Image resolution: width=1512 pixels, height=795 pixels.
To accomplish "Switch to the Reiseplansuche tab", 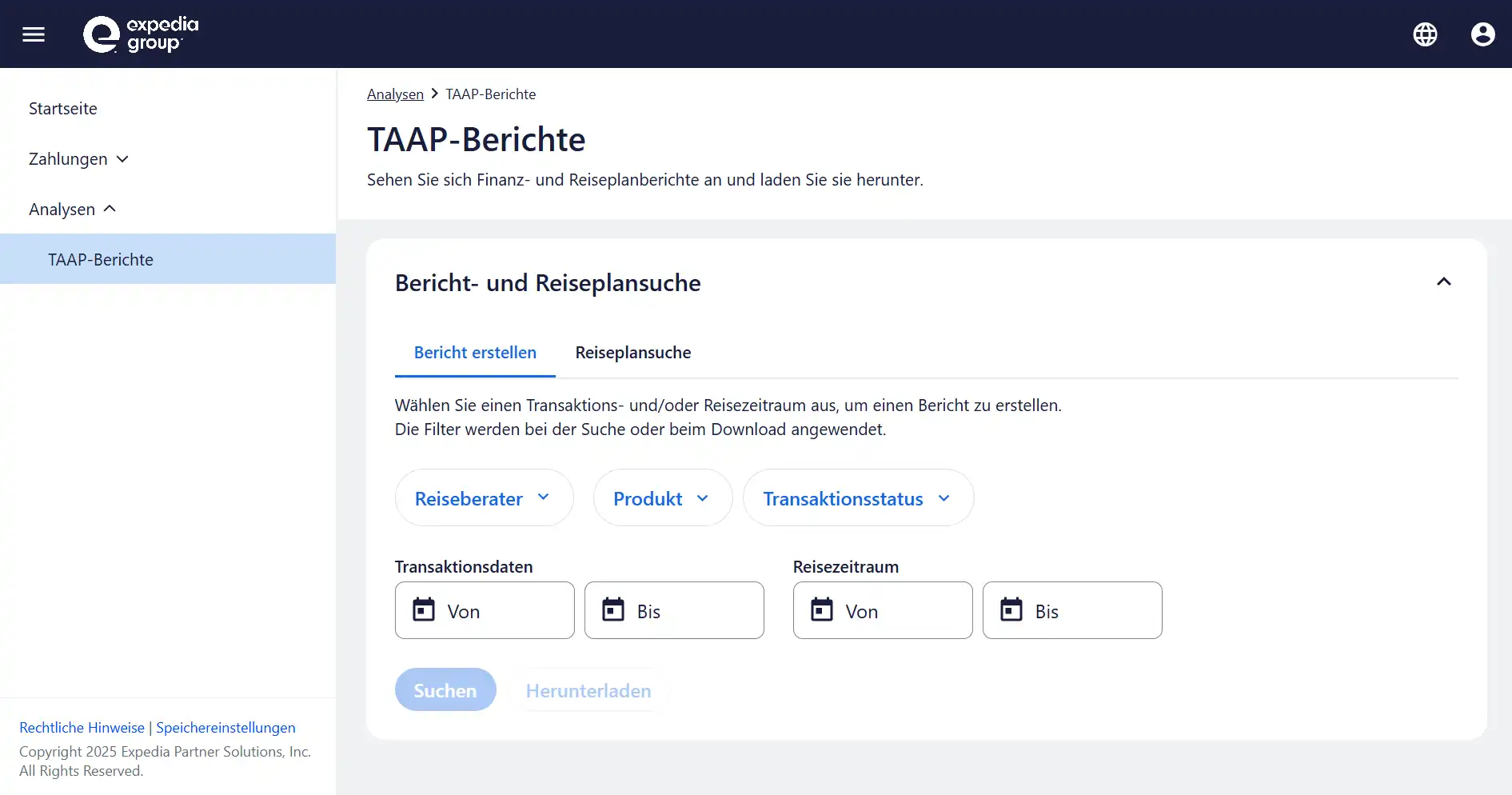I will 632,353.
